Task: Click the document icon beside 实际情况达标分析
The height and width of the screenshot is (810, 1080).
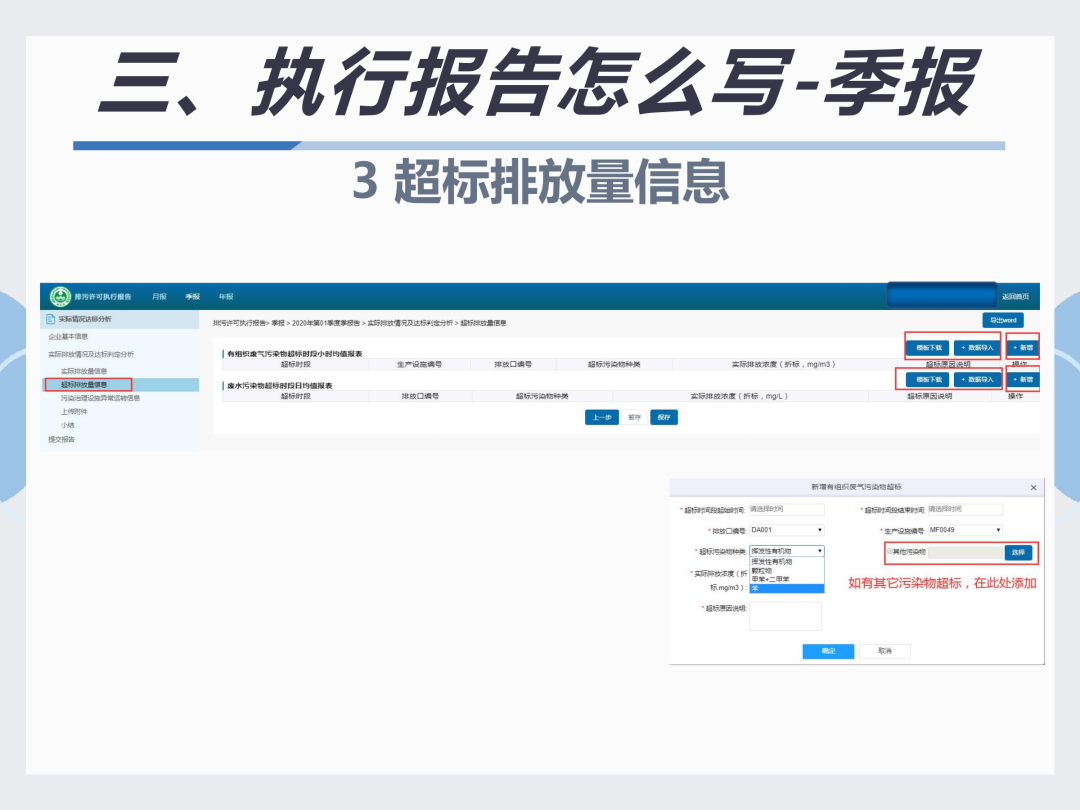Action: [50, 319]
